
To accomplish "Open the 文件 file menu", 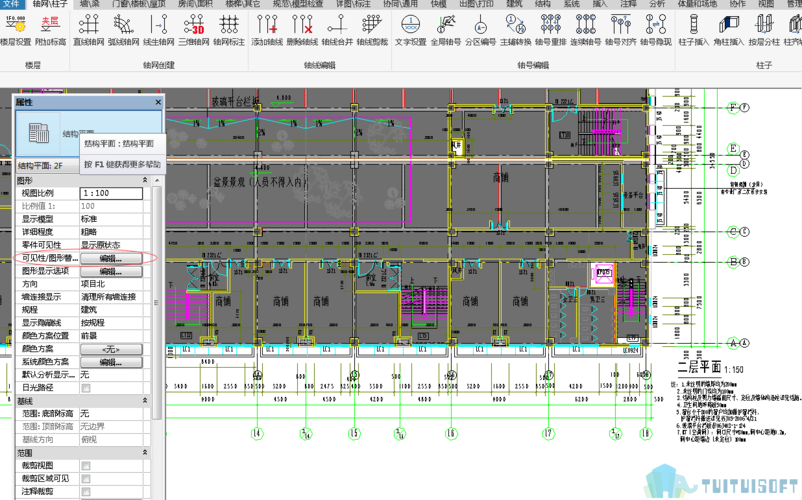I will pyautogui.click(x=11, y=4).
